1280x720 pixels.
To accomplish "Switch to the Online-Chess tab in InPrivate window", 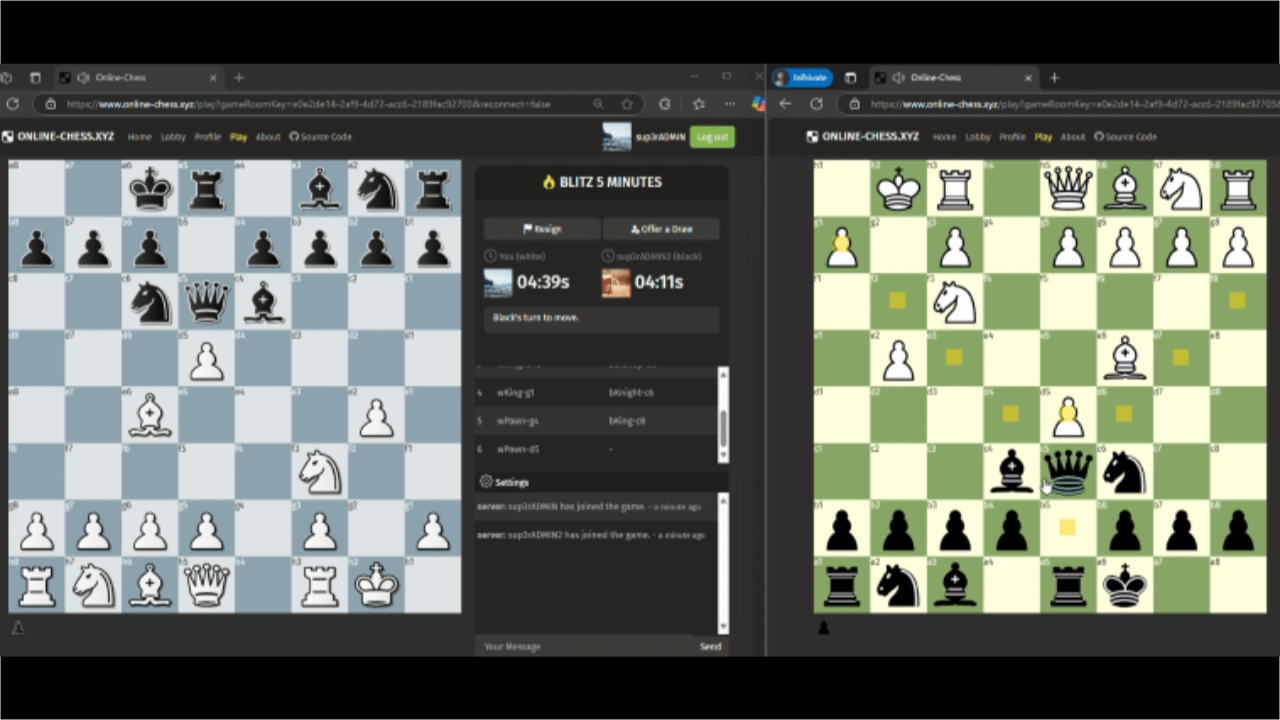I will (955, 78).
